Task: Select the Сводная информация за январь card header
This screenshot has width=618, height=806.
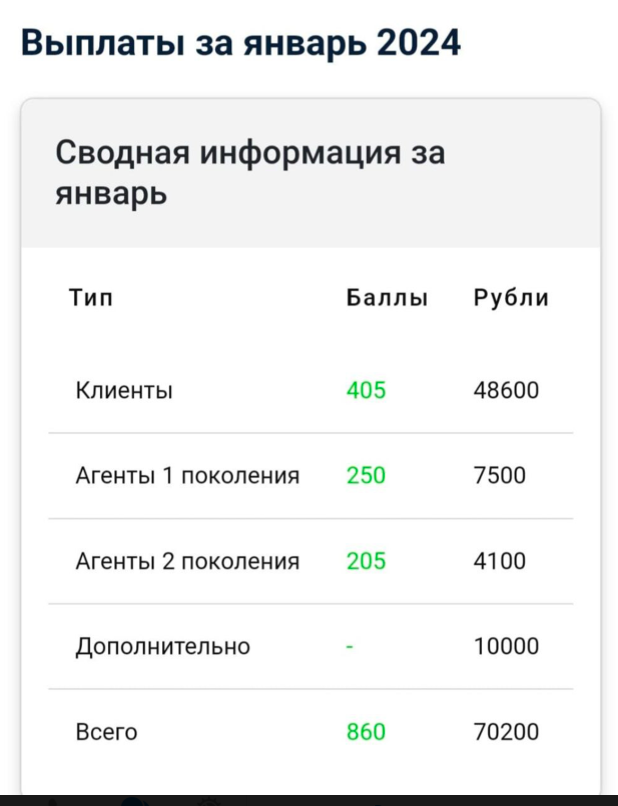Action: (x=250, y=170)
